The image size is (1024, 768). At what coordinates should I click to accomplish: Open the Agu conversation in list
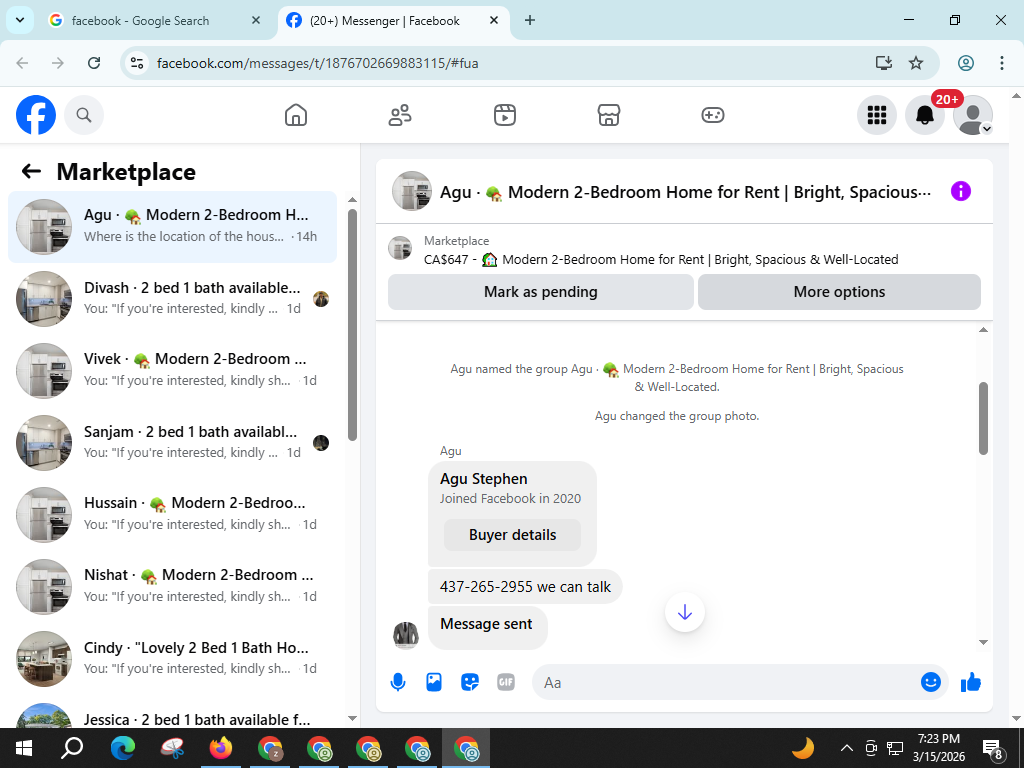tap(172, 227)
